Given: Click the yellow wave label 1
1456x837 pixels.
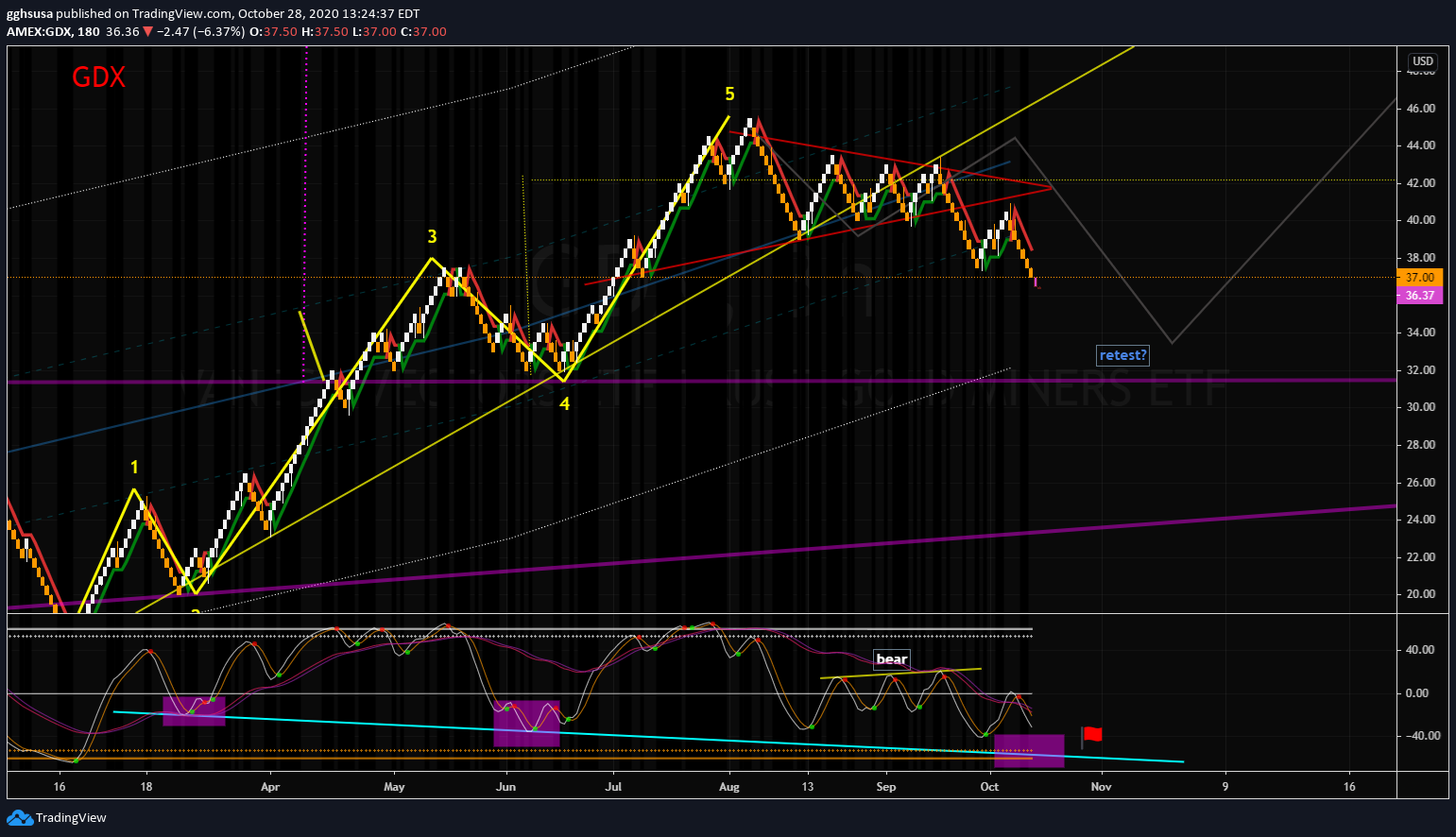Looking at the screenshot, I should point(134,467).
